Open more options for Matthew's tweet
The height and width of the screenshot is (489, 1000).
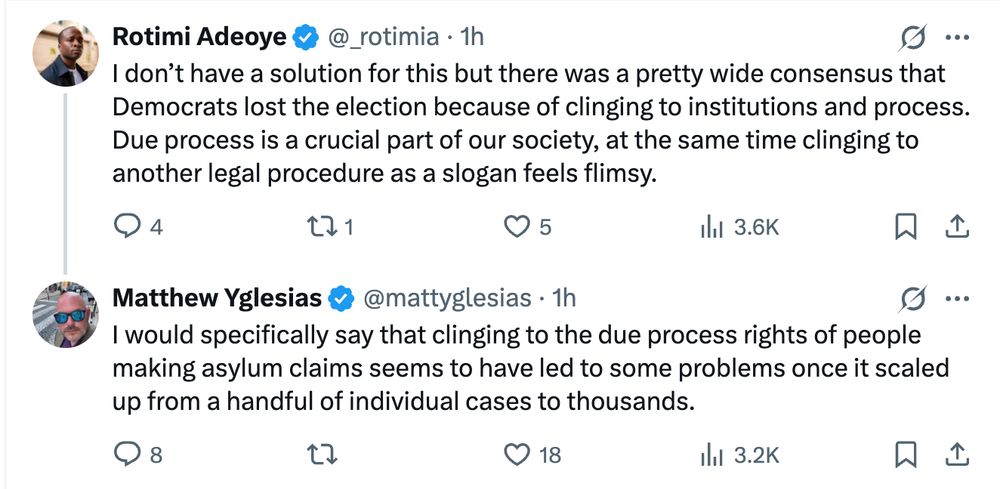click(957, 298)
